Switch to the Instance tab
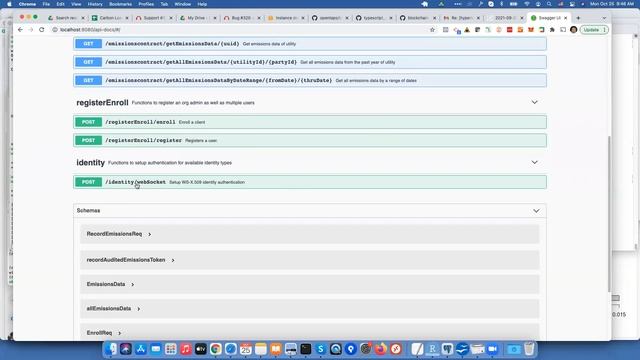The image size is (640, 360). click(x=286, y=18)
